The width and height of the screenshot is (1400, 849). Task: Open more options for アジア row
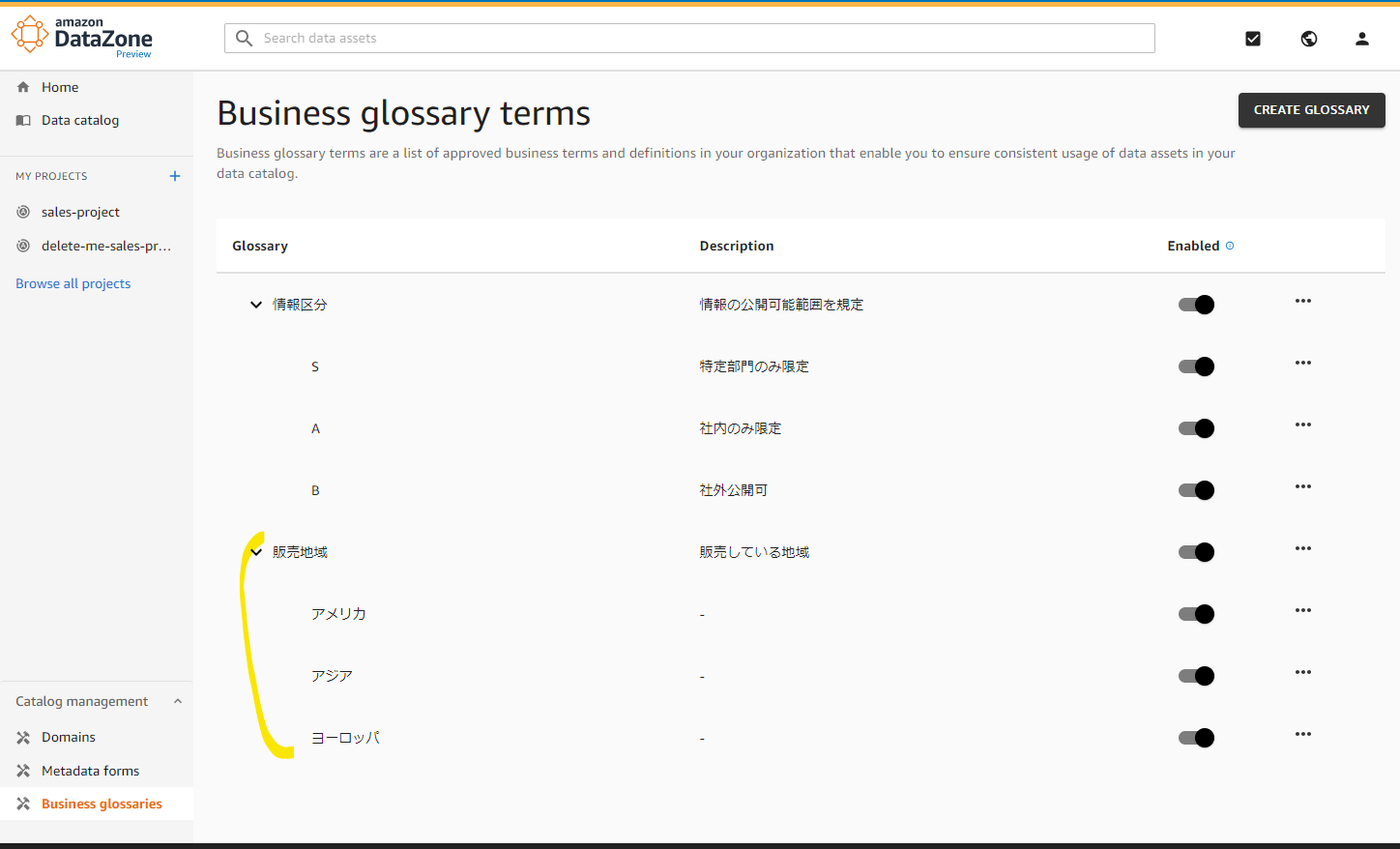1303,672
